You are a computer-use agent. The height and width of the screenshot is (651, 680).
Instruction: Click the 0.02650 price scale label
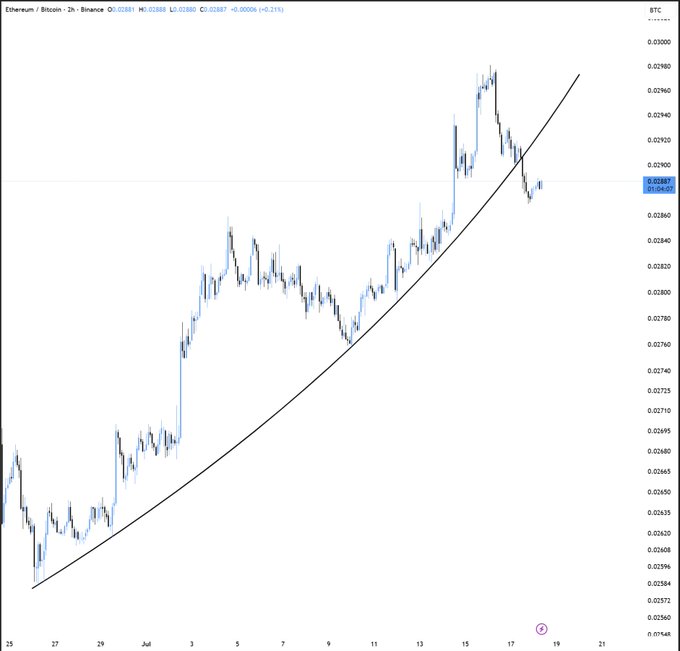(x=659, y=492)
